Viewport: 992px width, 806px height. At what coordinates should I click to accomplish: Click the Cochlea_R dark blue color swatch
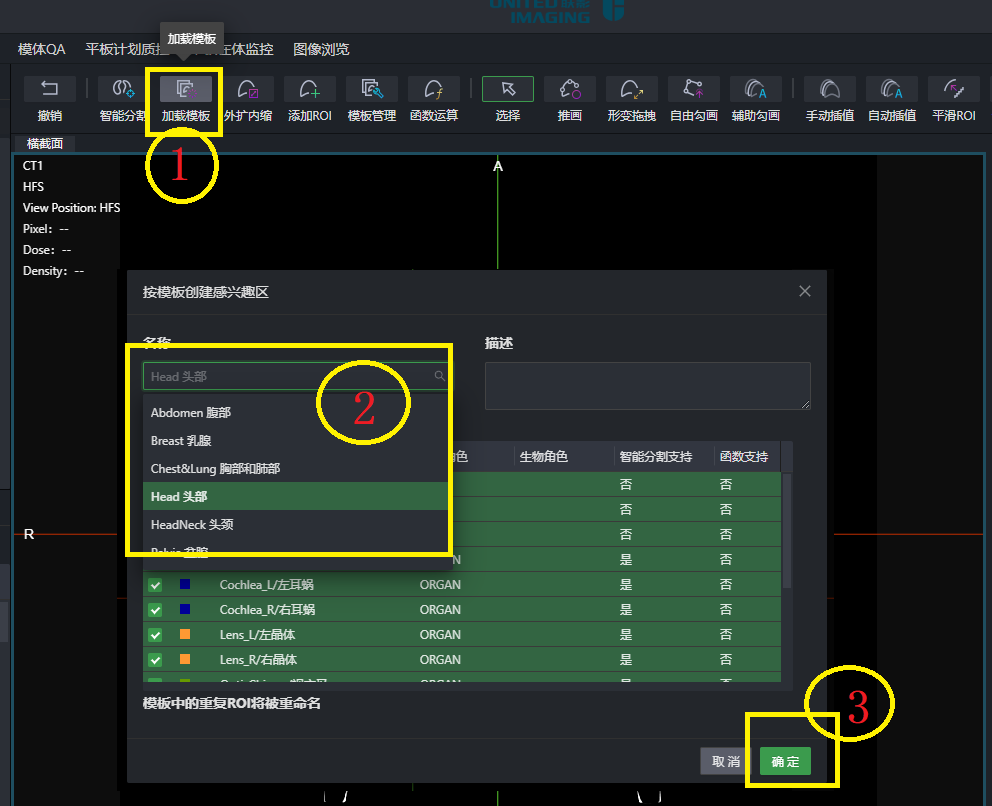point(185,609)
